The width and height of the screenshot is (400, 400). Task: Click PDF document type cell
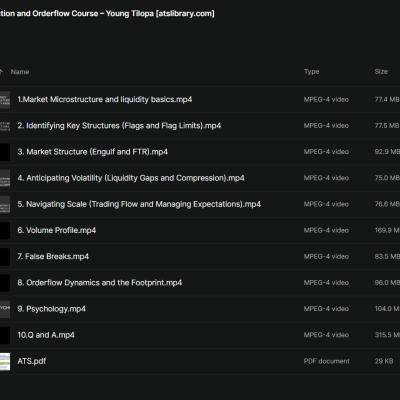tap(326, 361)
